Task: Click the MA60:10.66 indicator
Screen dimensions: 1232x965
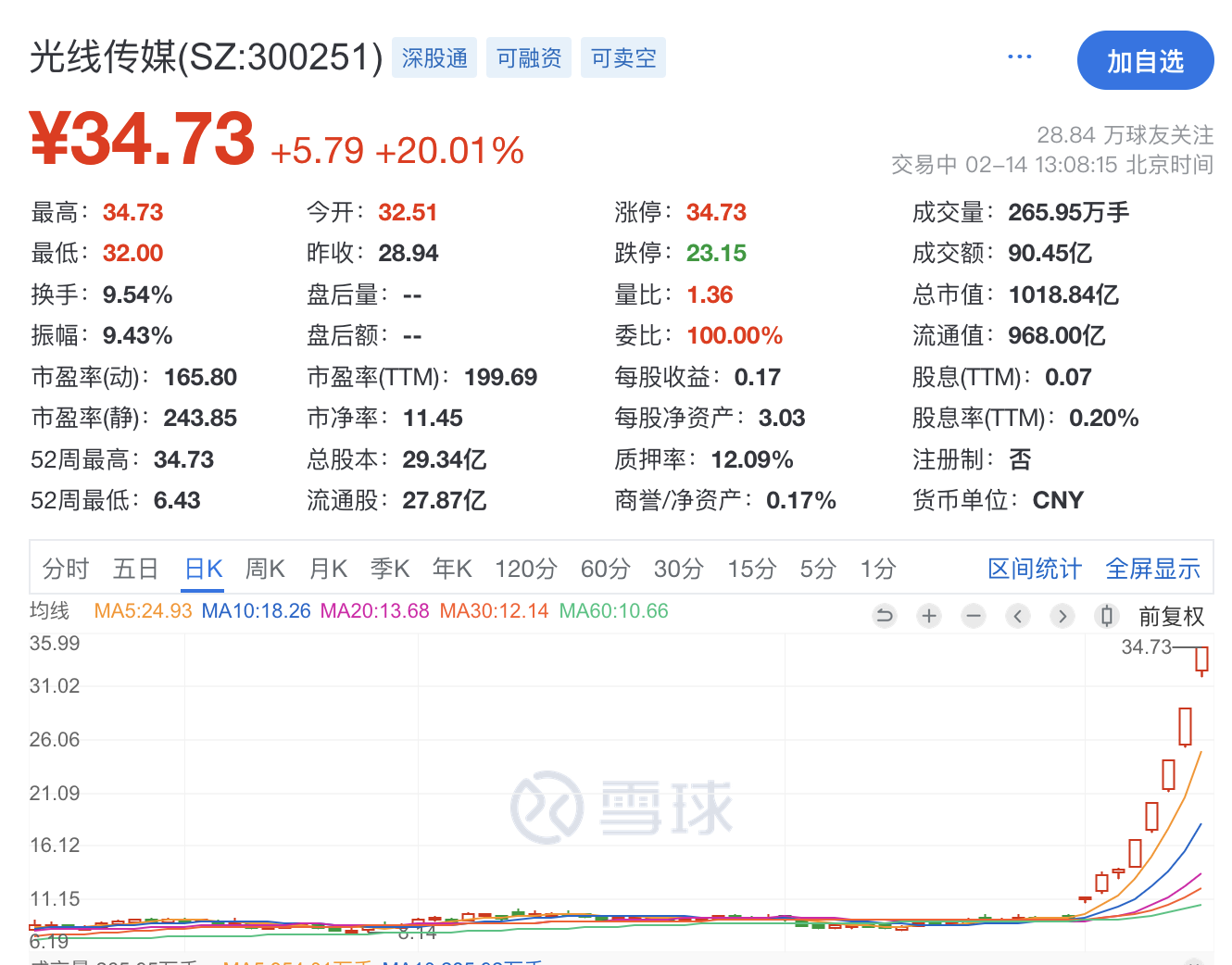Action: 613,611
